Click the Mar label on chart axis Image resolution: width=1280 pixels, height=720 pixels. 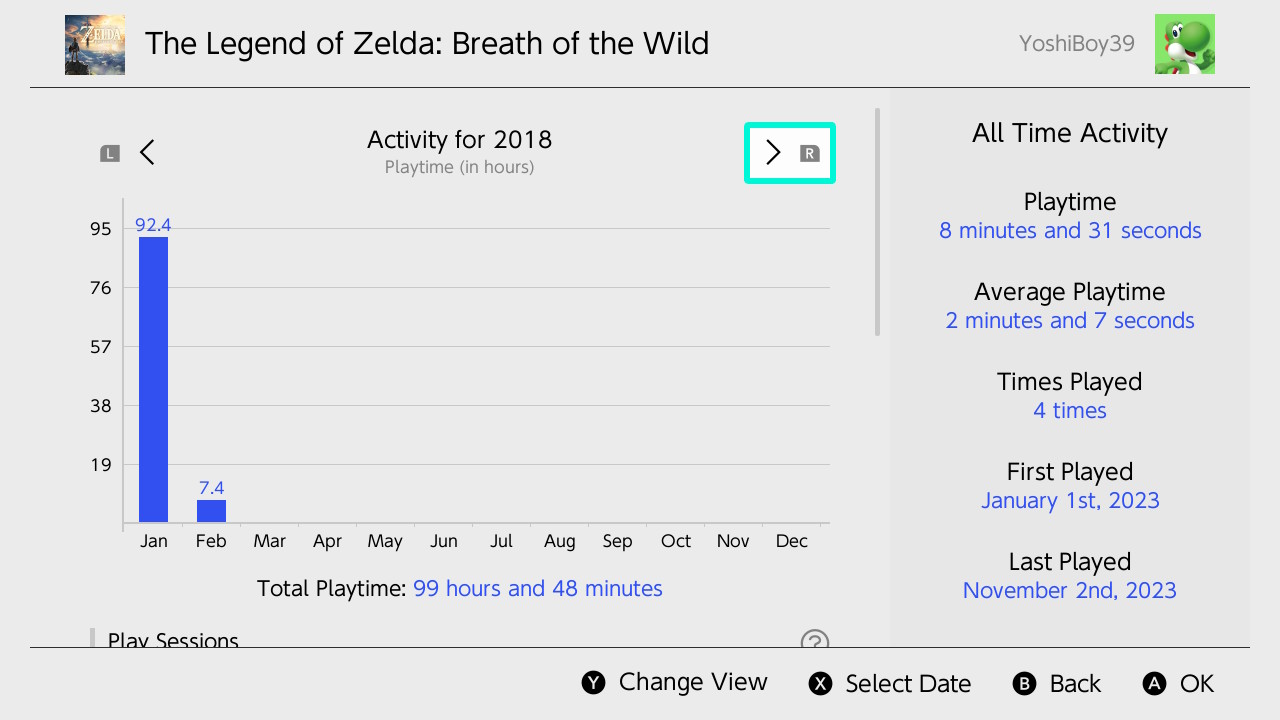tap(269, 541)
